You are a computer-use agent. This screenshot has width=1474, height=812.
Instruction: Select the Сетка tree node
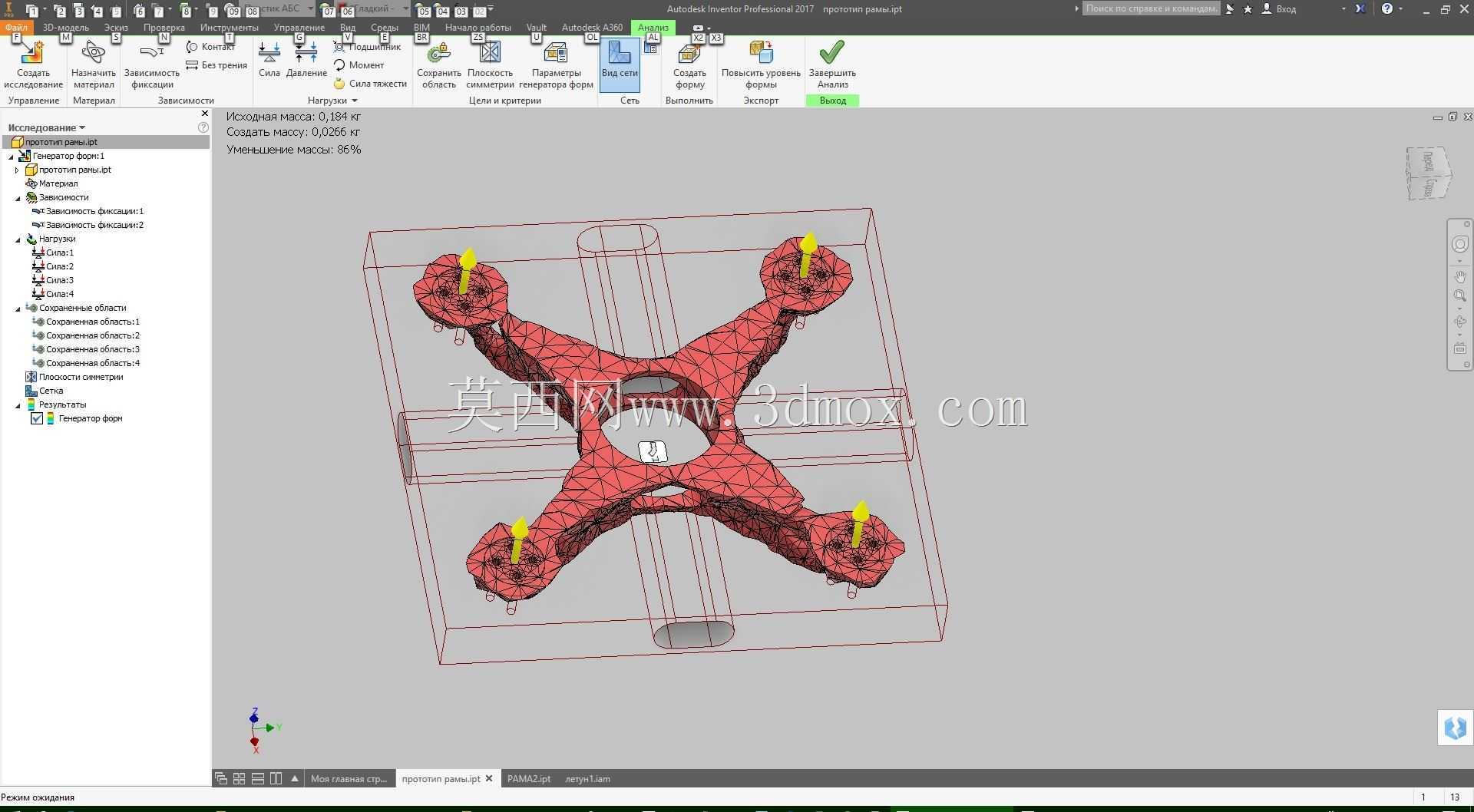point(51,391)
